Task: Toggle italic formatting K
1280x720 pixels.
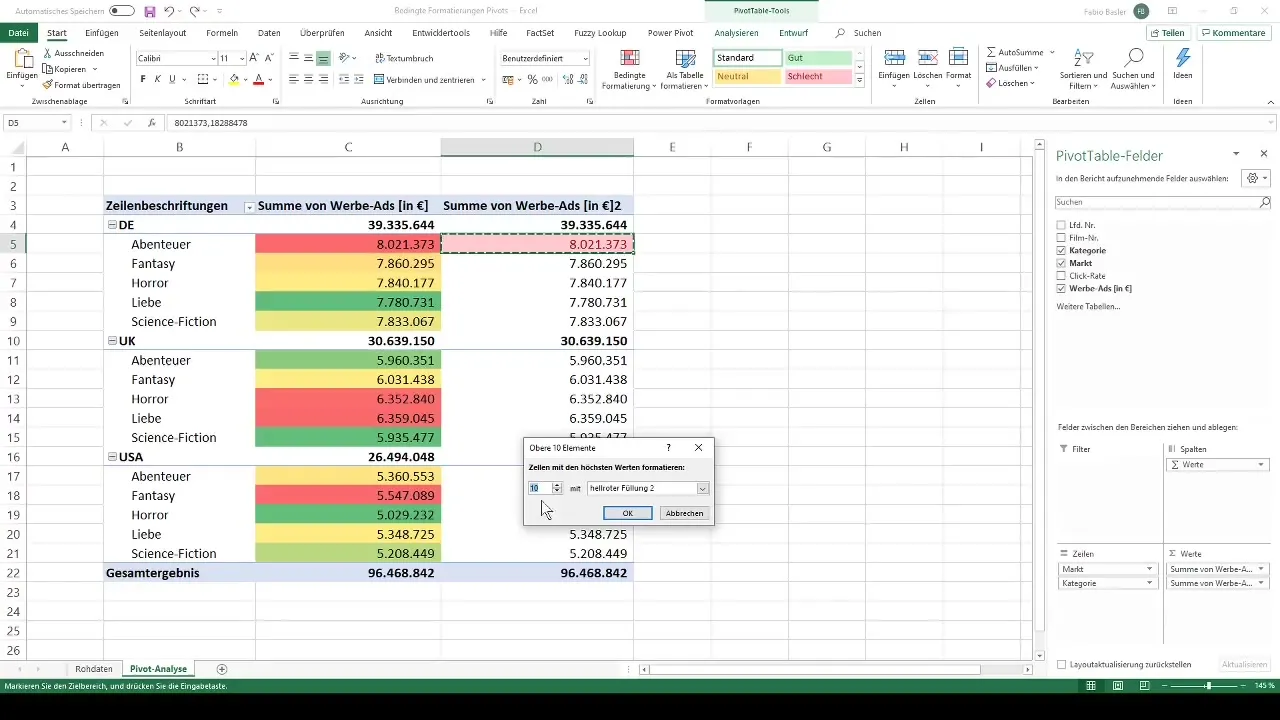Action: pyautogui.click(x=158, y=79)
